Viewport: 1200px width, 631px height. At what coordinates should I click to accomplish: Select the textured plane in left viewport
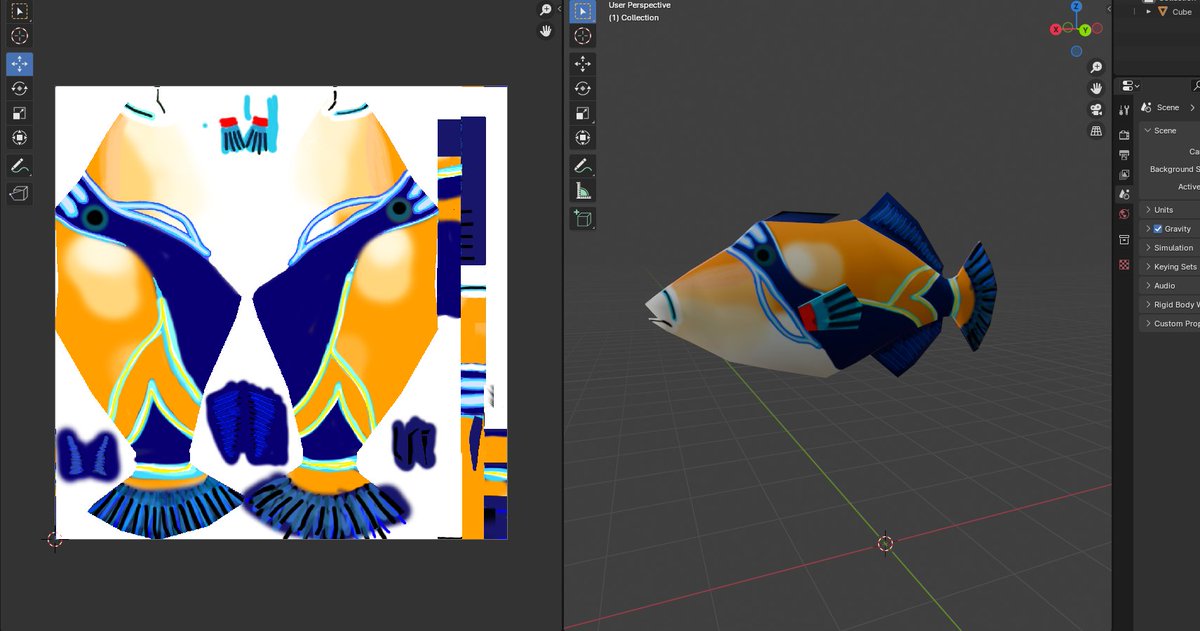tap(281, 313)
